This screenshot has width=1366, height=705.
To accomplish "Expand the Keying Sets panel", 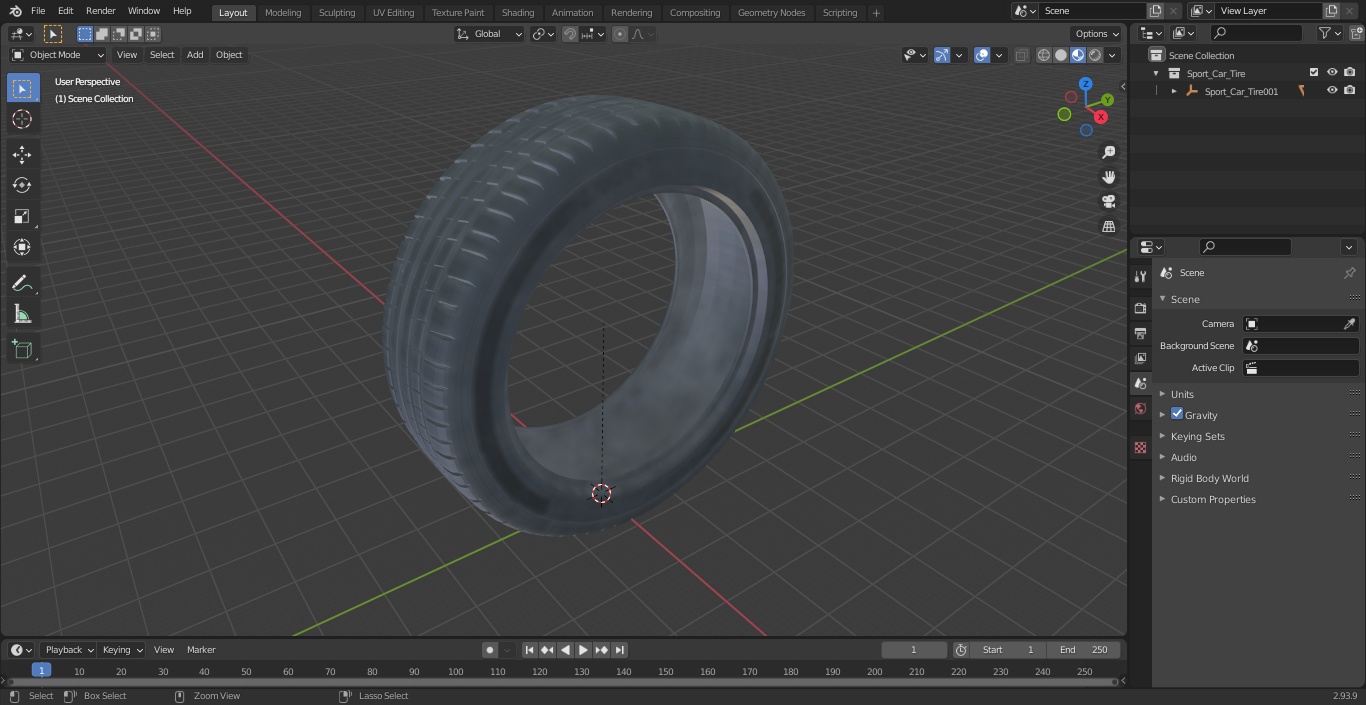I will tap(1197, 436).
